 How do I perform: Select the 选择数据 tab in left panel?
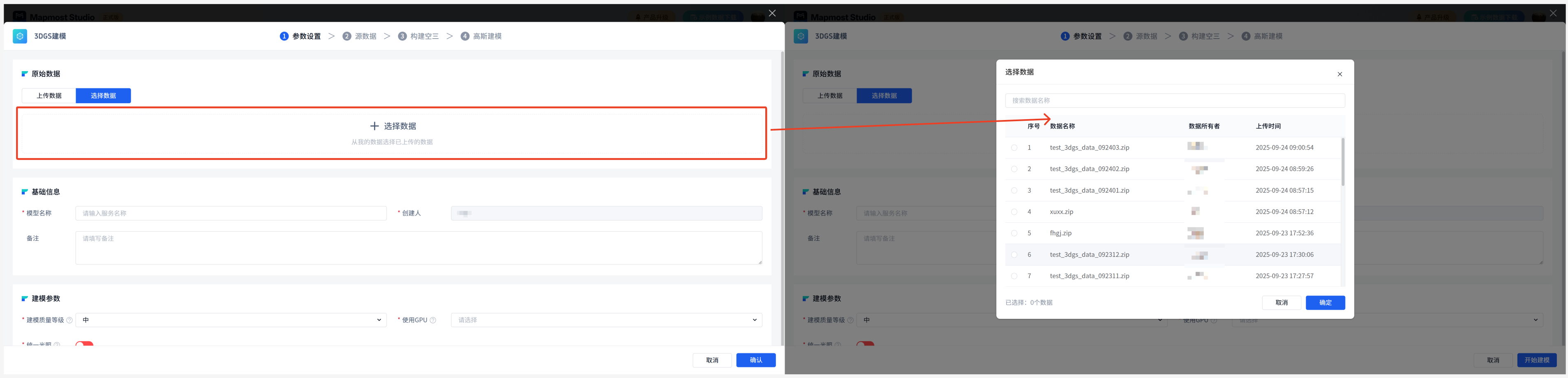click(103, 96)
